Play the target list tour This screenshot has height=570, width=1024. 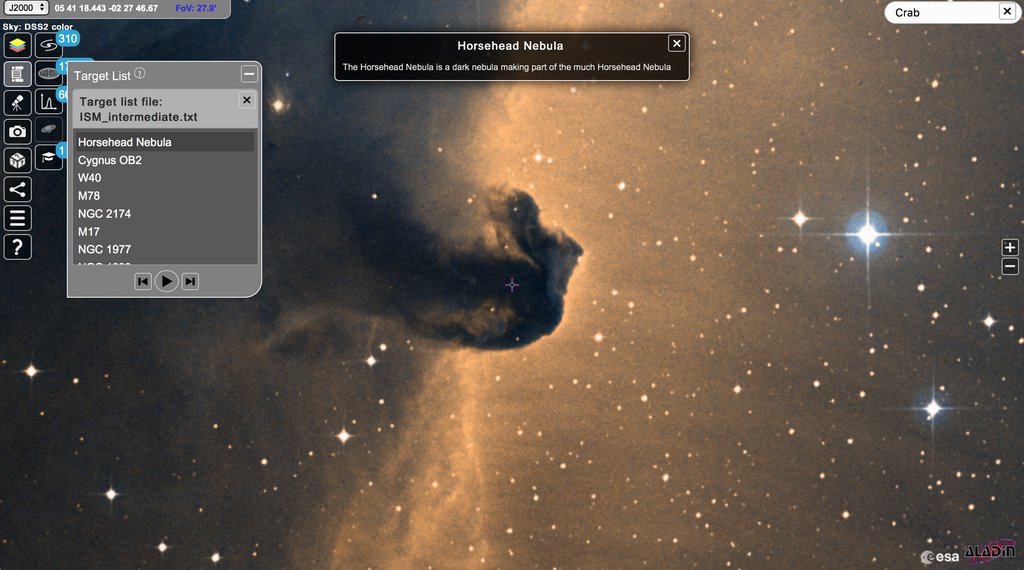167,281
